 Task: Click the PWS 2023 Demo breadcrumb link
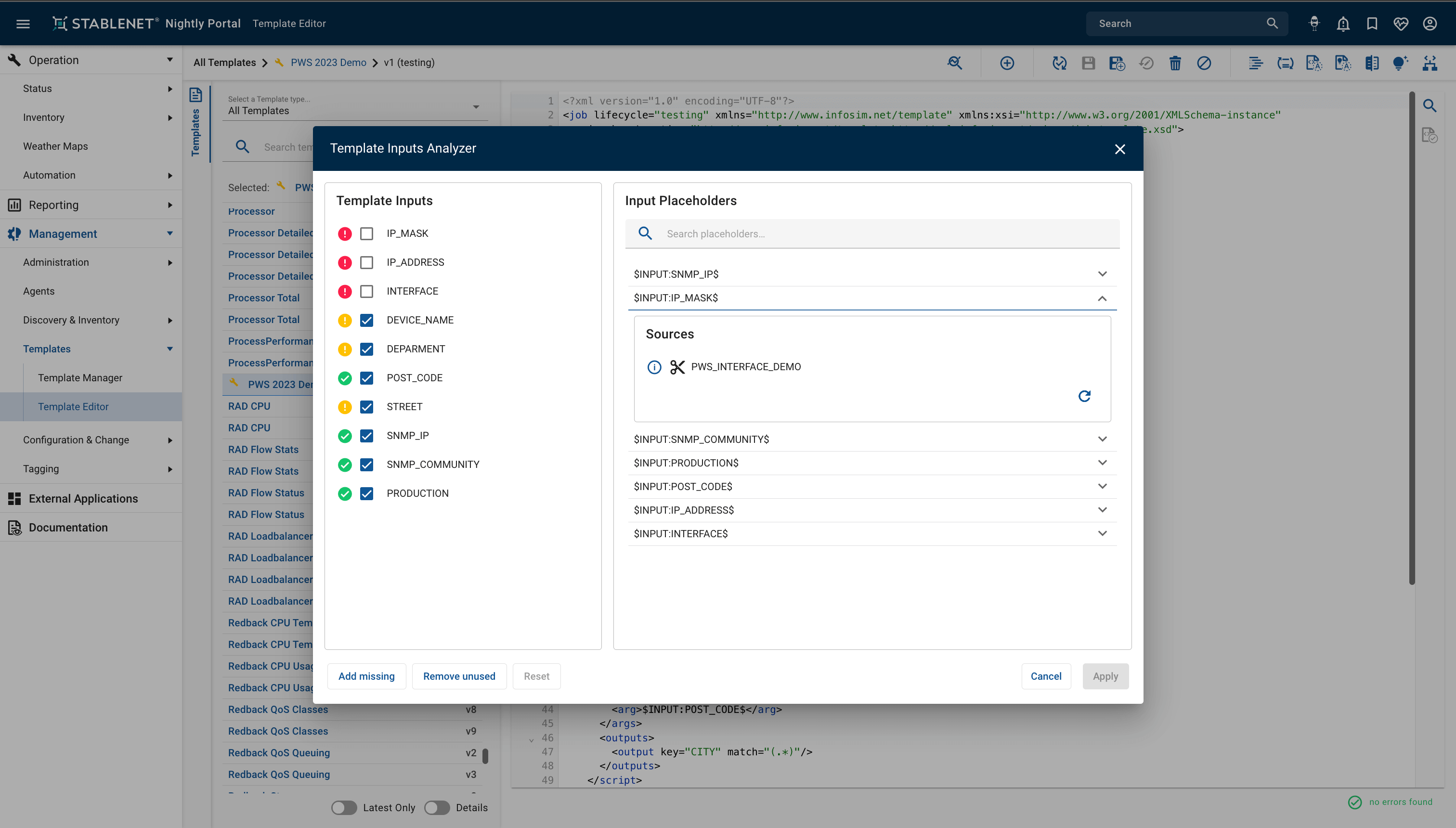tap(328, 63)
